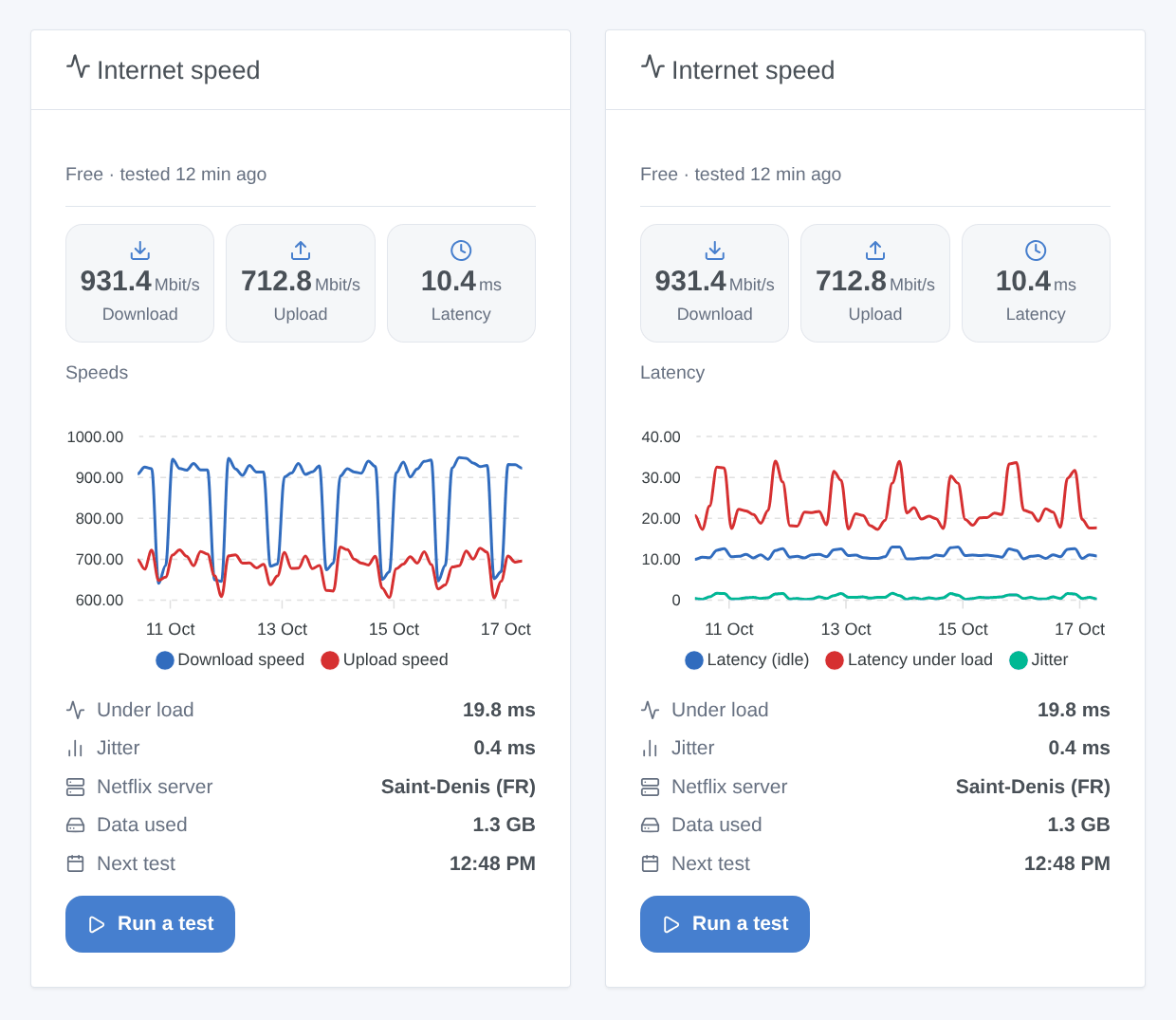Click the 'Speeds' chart heading
This screenshot has height=1020, width=1176.
pos(97,372)
